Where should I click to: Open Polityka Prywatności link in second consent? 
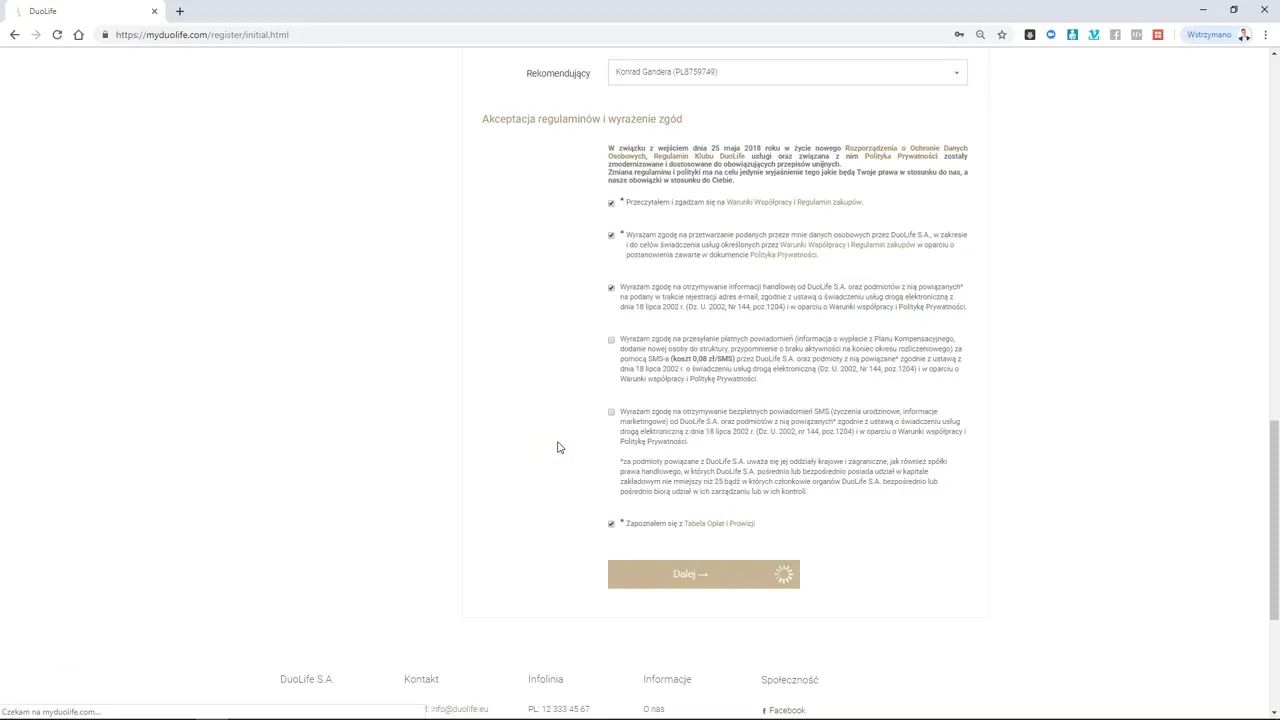click(783, 254)
